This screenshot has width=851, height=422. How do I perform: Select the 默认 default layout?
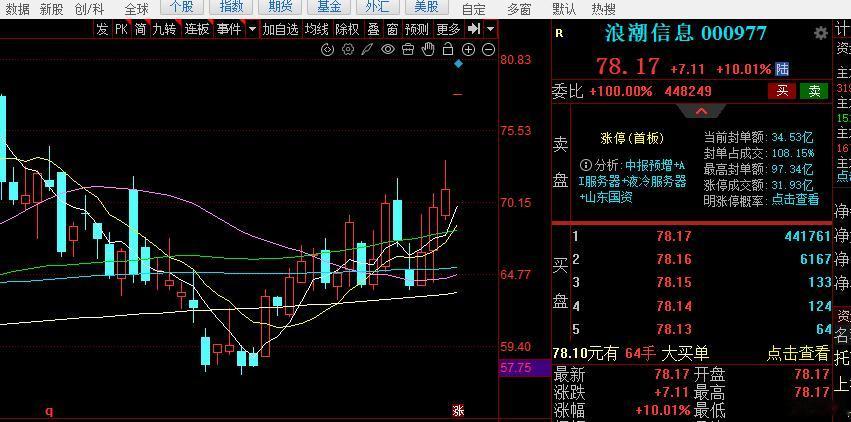564,9
